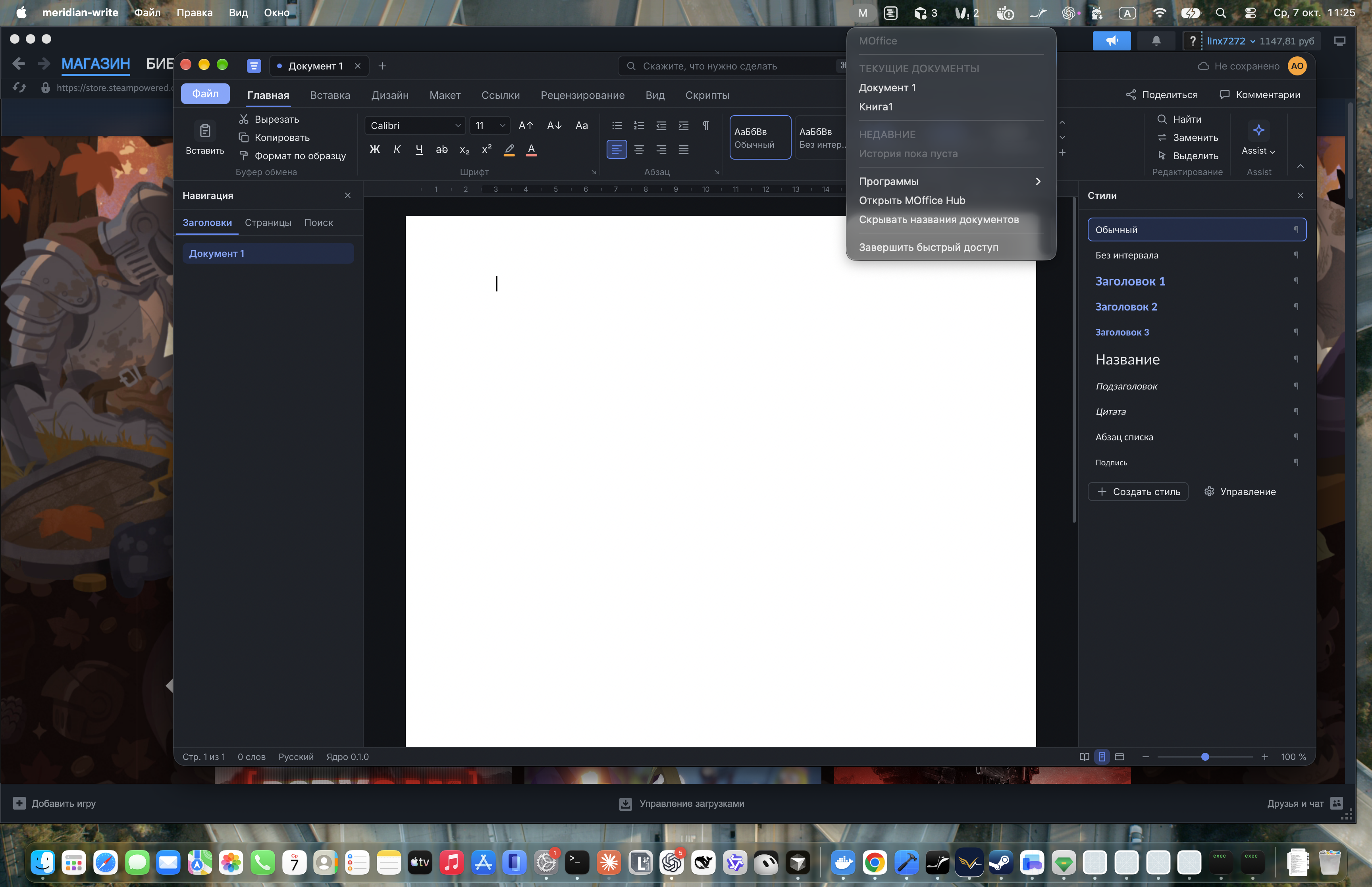Viewport: 1372px width, 887px height.
Task: Apply the Заголовок 1 style
Action: (x=1197, y=282)
